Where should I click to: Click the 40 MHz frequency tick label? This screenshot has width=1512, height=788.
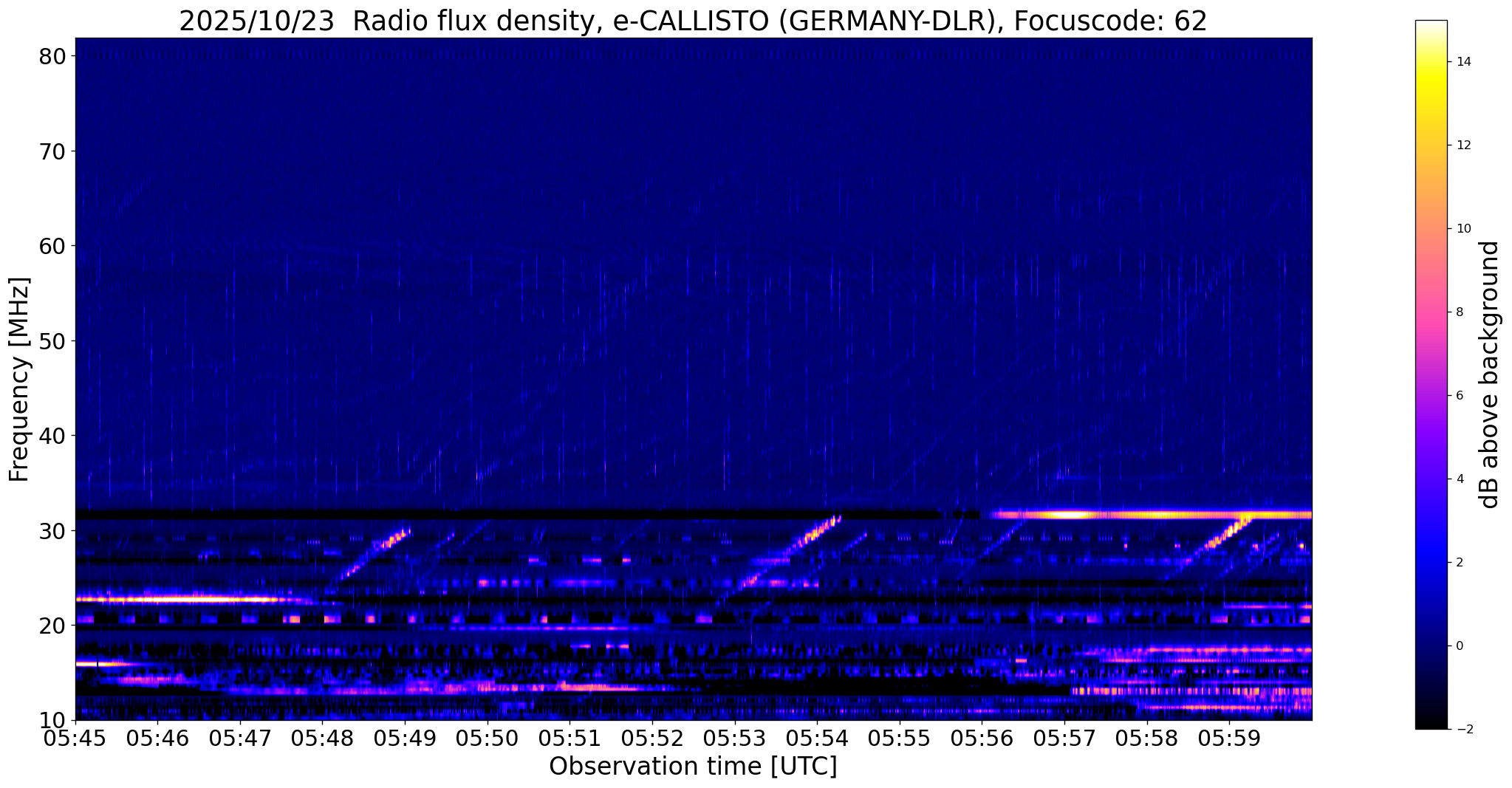53,436
